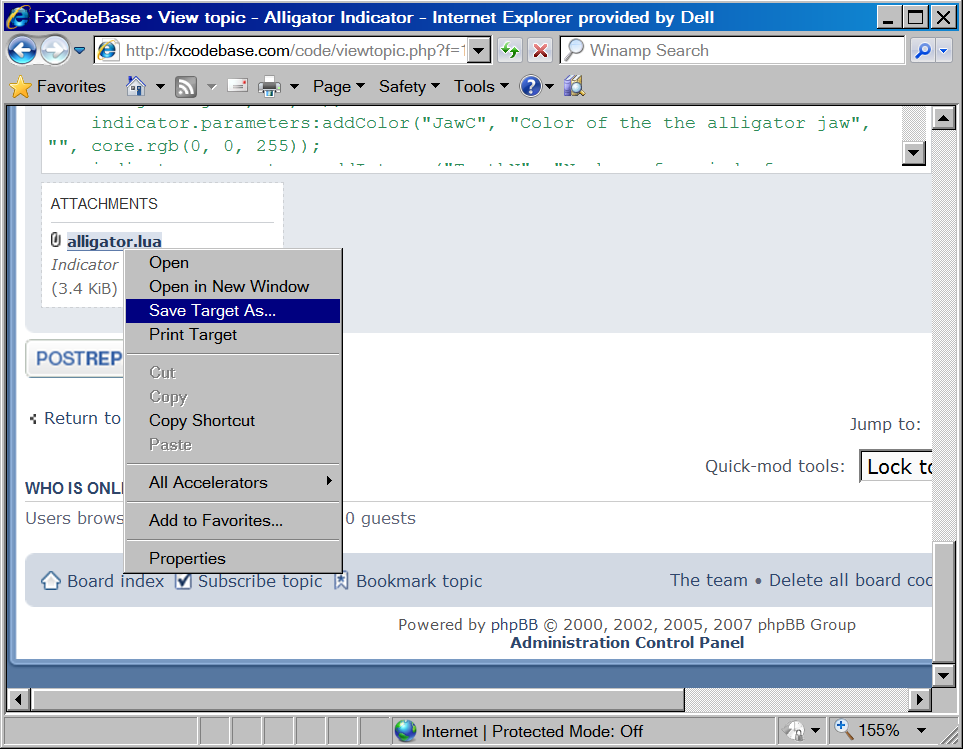Click the Research toolbar icon
The width and height of the screenshot is (963, 749).
tap(574, 86)
